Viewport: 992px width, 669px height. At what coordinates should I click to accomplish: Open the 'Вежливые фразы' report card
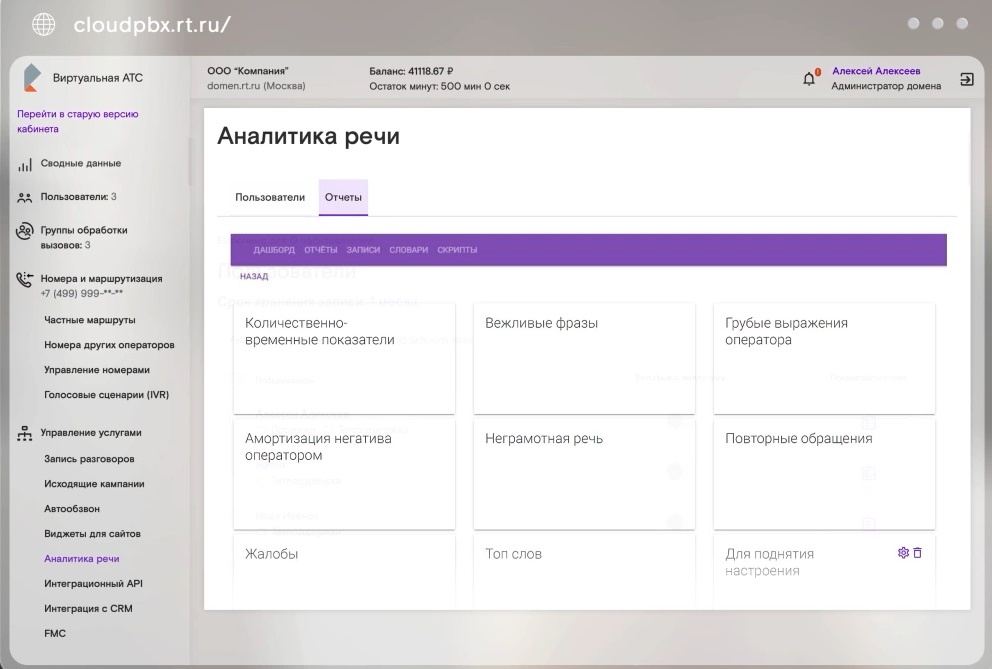[584, 358]
